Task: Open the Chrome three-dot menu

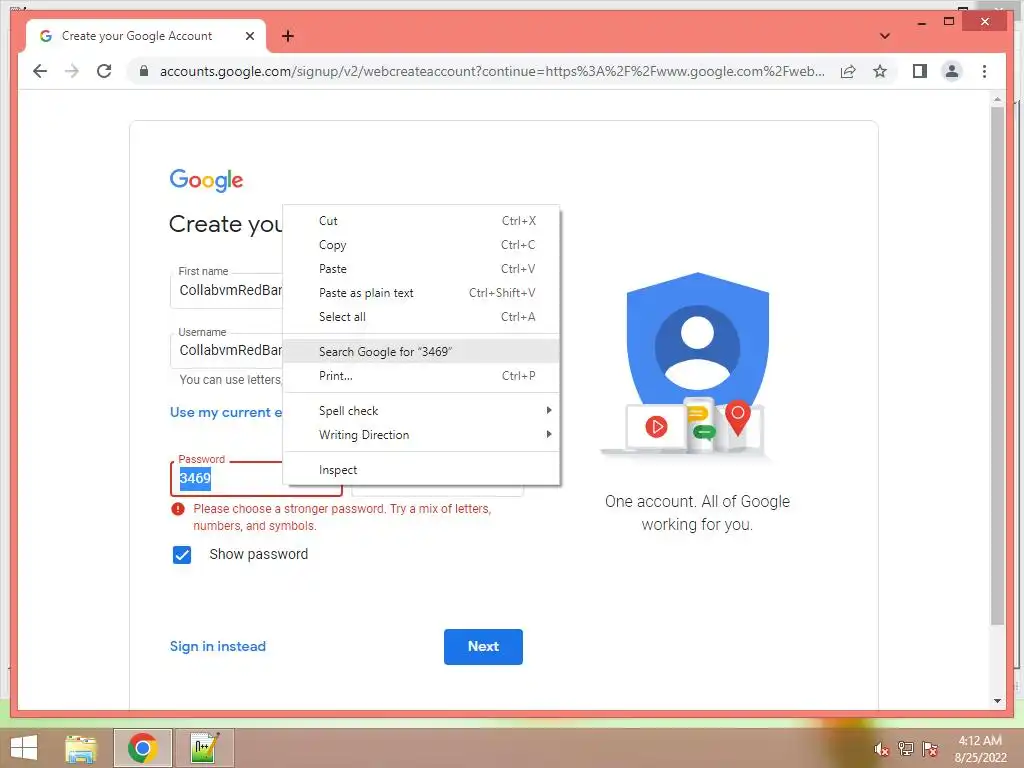Action: (x=984, y=71)
